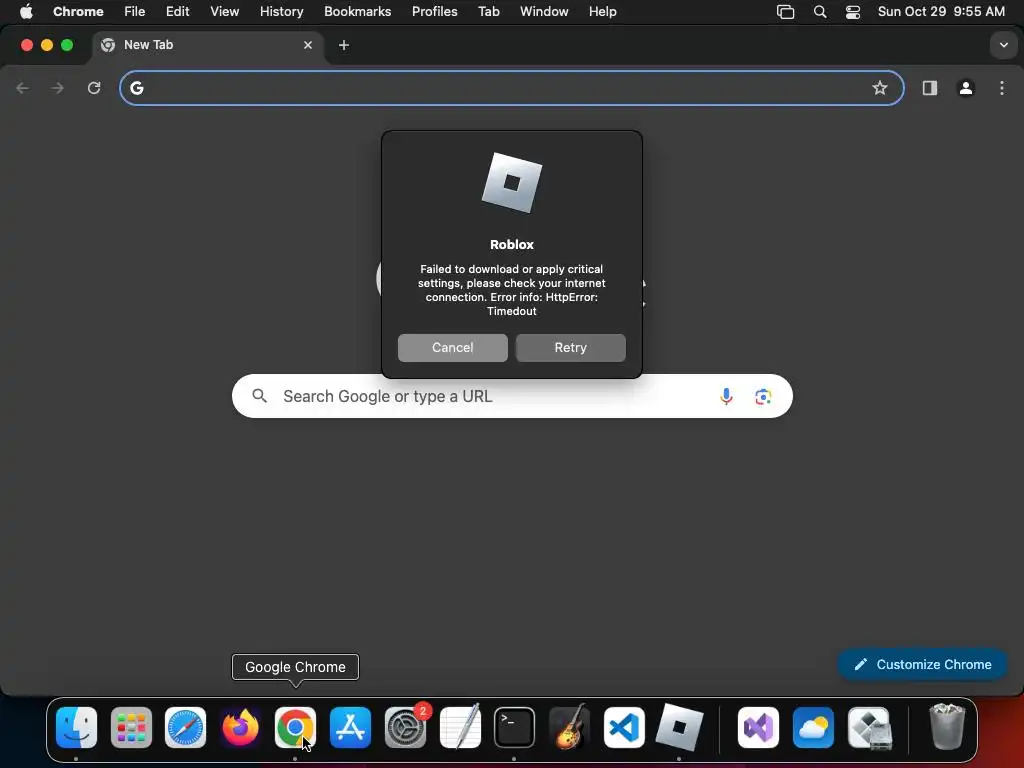Open Spotlight search in the menu bar
Image resolution: width=1024 pixels, height=768 pixels.
(820, 12)
